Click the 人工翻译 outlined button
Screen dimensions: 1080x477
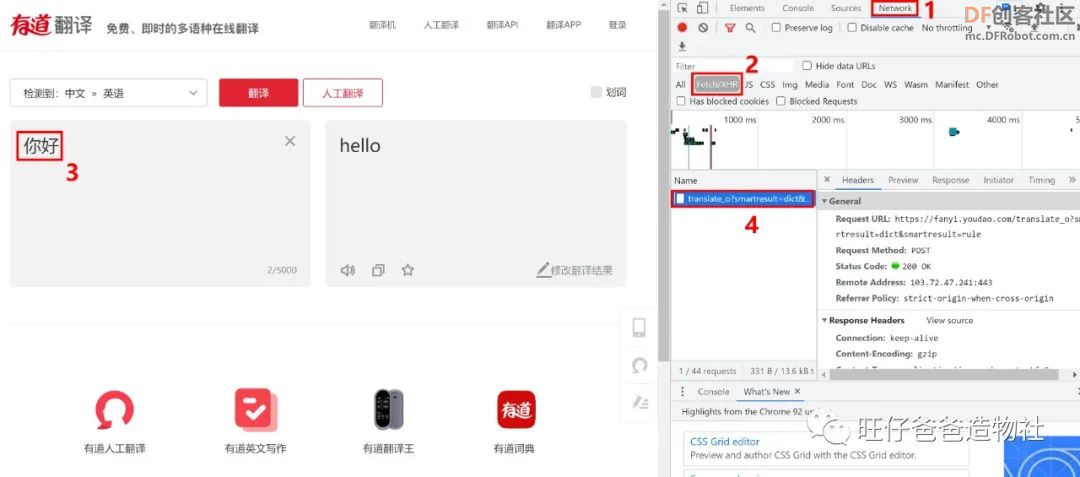click(342, 93)
